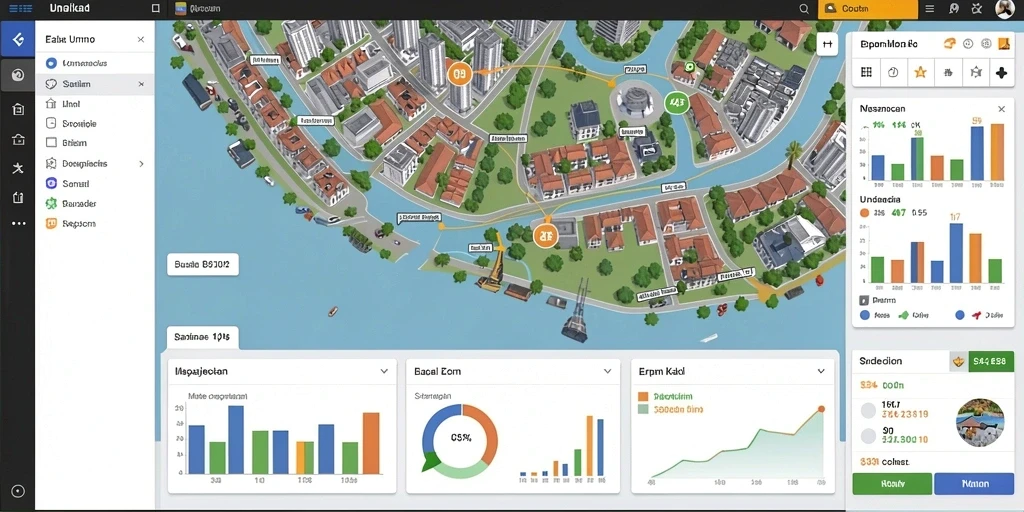The image size is (1024, 512).
Task: Select the gold star icon in toolbar
Action: click(x=920, y=72)
